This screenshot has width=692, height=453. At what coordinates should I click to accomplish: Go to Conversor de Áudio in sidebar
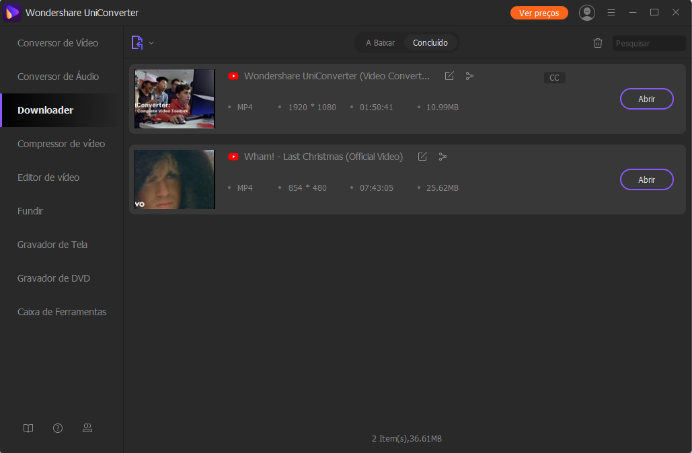[60, 77]
